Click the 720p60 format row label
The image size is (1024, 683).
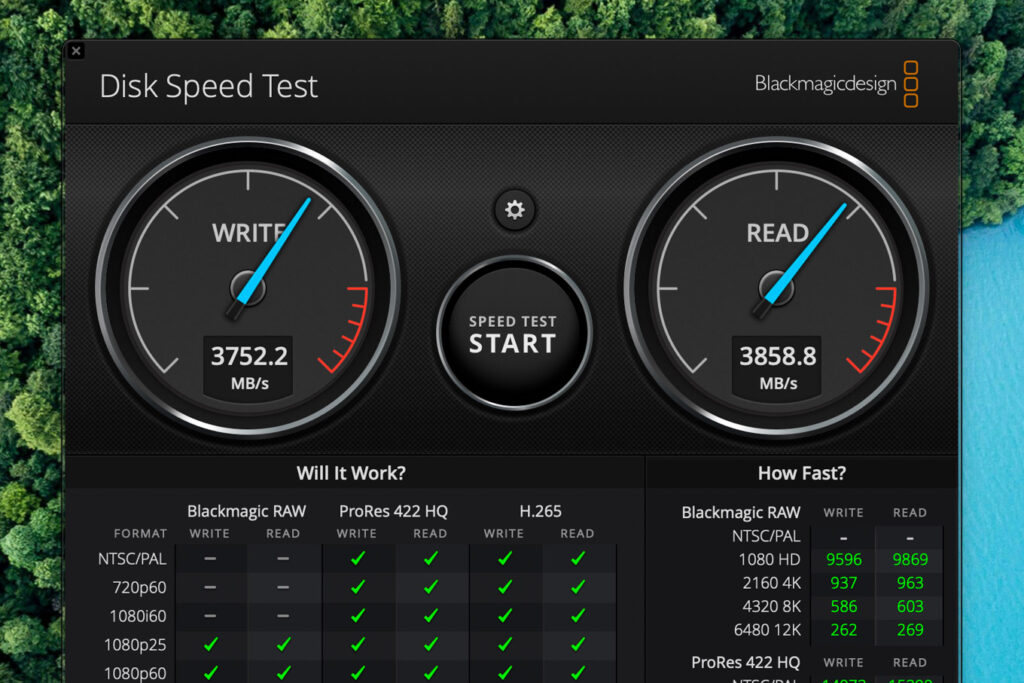coord(139,588)
